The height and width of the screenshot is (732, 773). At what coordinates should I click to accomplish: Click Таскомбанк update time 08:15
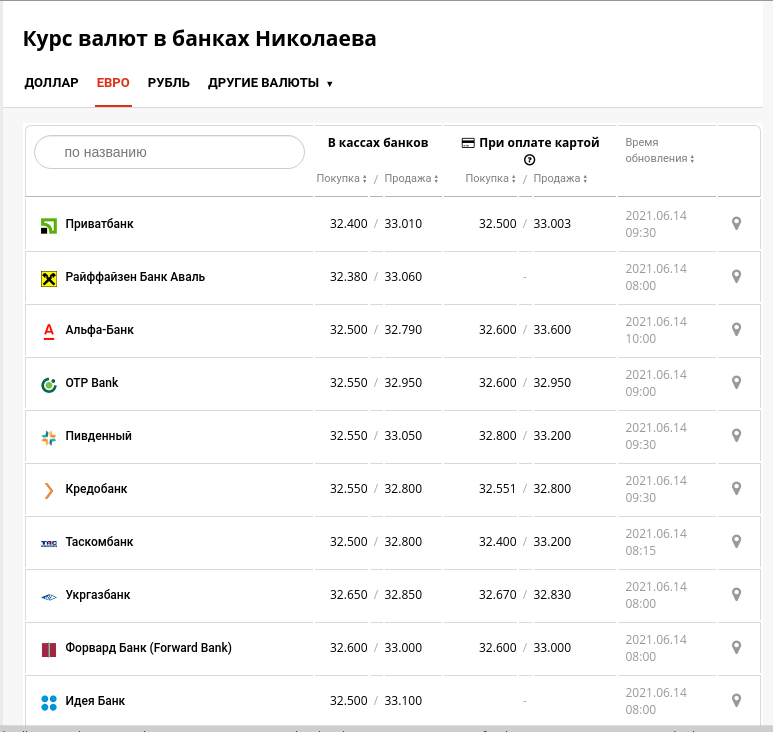click(x=640, y=551)
